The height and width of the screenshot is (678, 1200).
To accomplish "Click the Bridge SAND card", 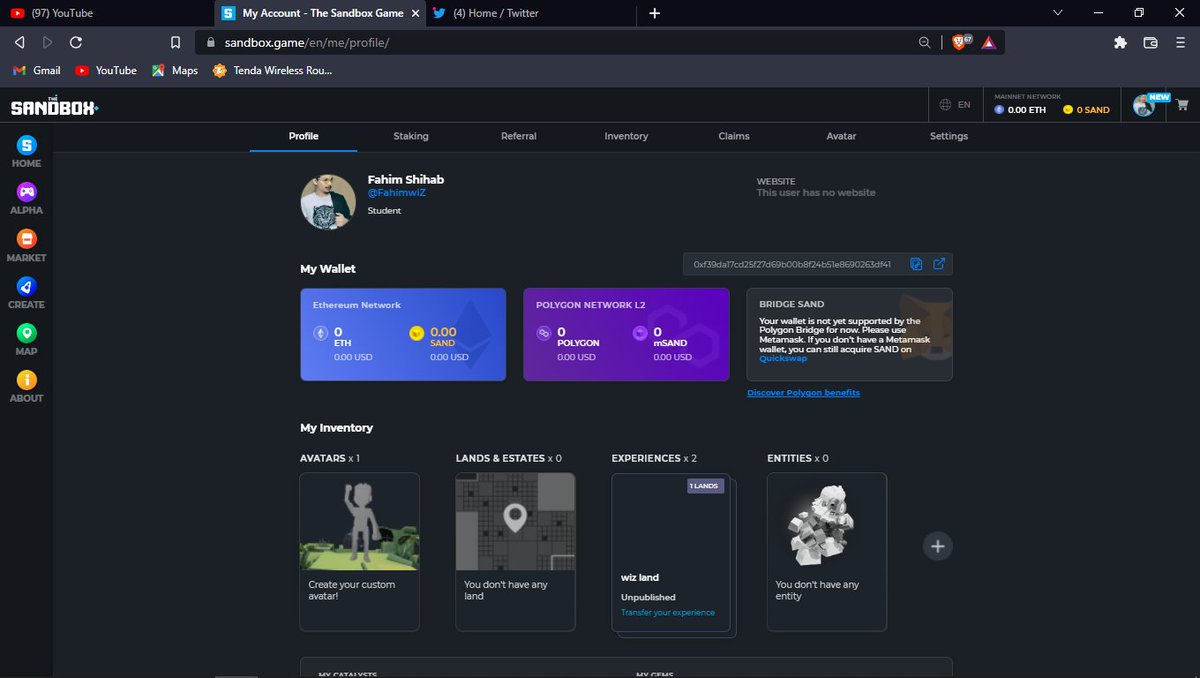I will tap(850, 335).
